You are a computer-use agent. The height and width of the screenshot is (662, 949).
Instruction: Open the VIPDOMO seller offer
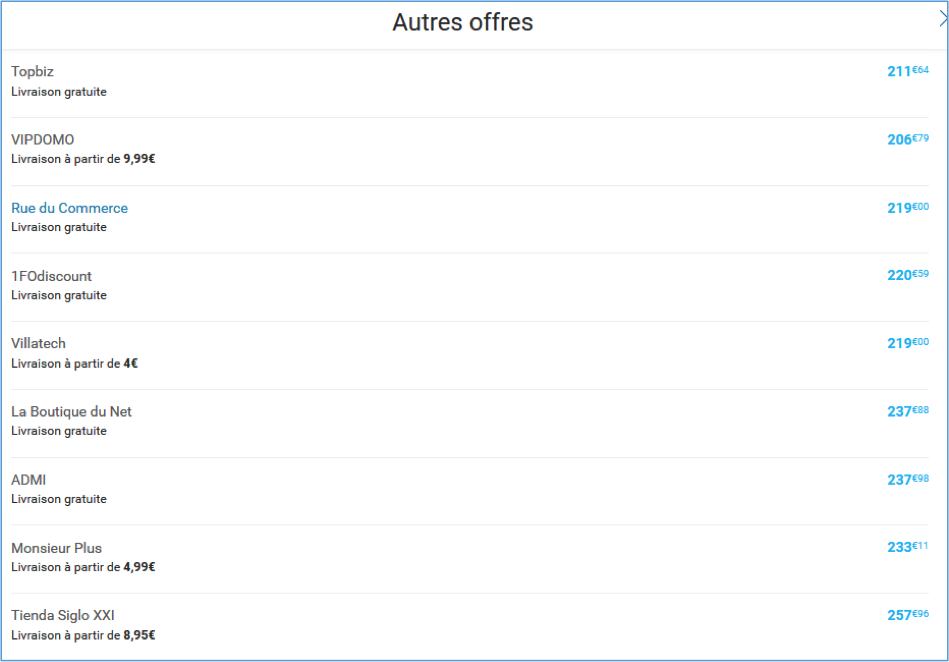pos(42,140)
